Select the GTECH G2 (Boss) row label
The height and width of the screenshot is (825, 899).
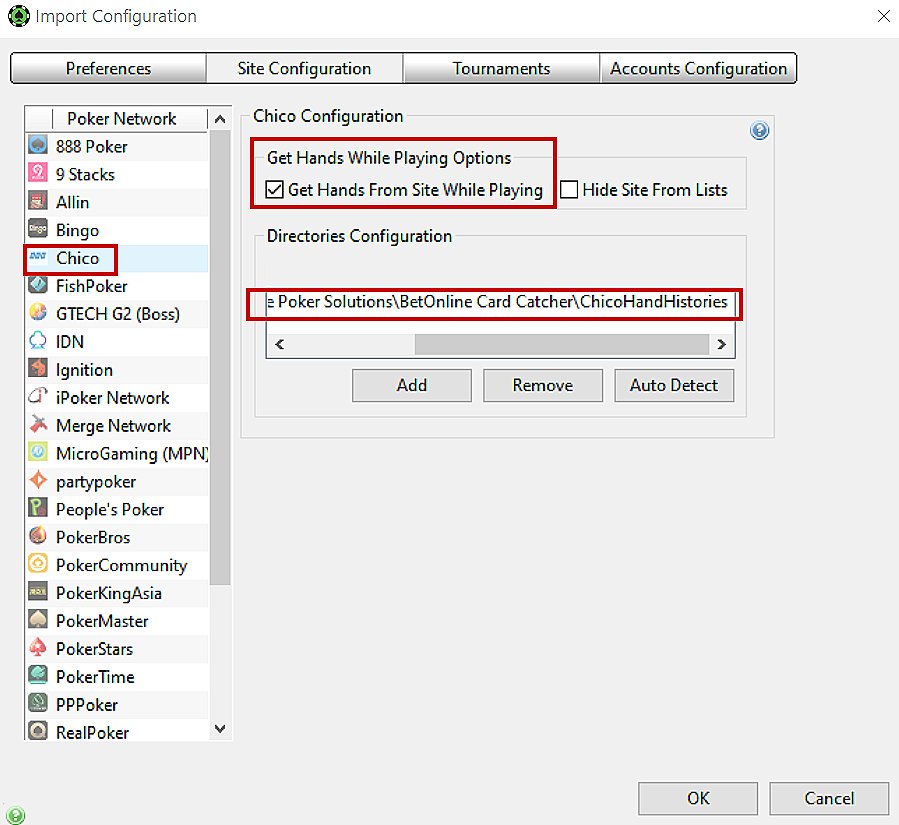[x=118, y=314]
